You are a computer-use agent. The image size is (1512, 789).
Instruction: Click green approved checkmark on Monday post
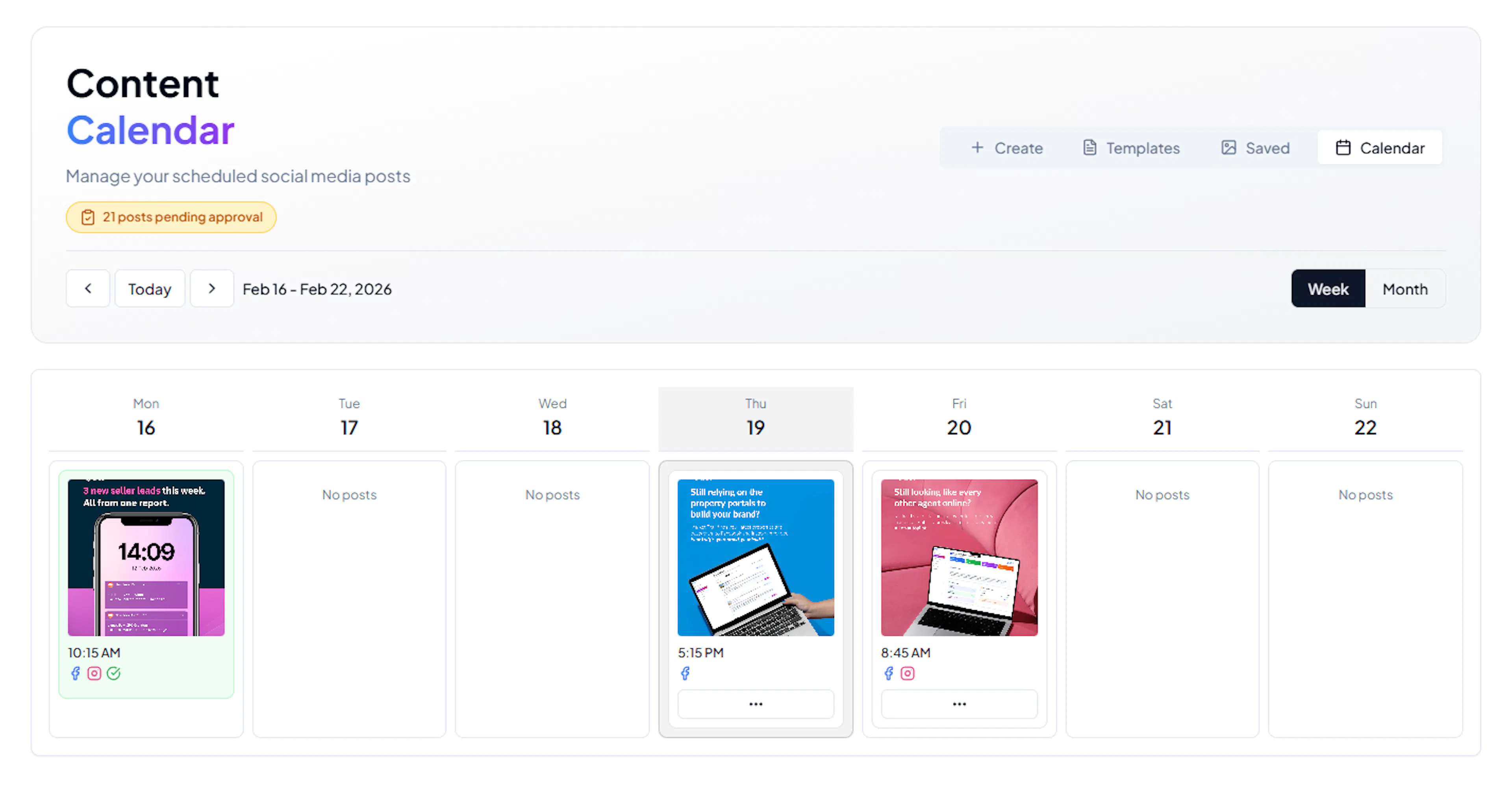tap(113, 673)
